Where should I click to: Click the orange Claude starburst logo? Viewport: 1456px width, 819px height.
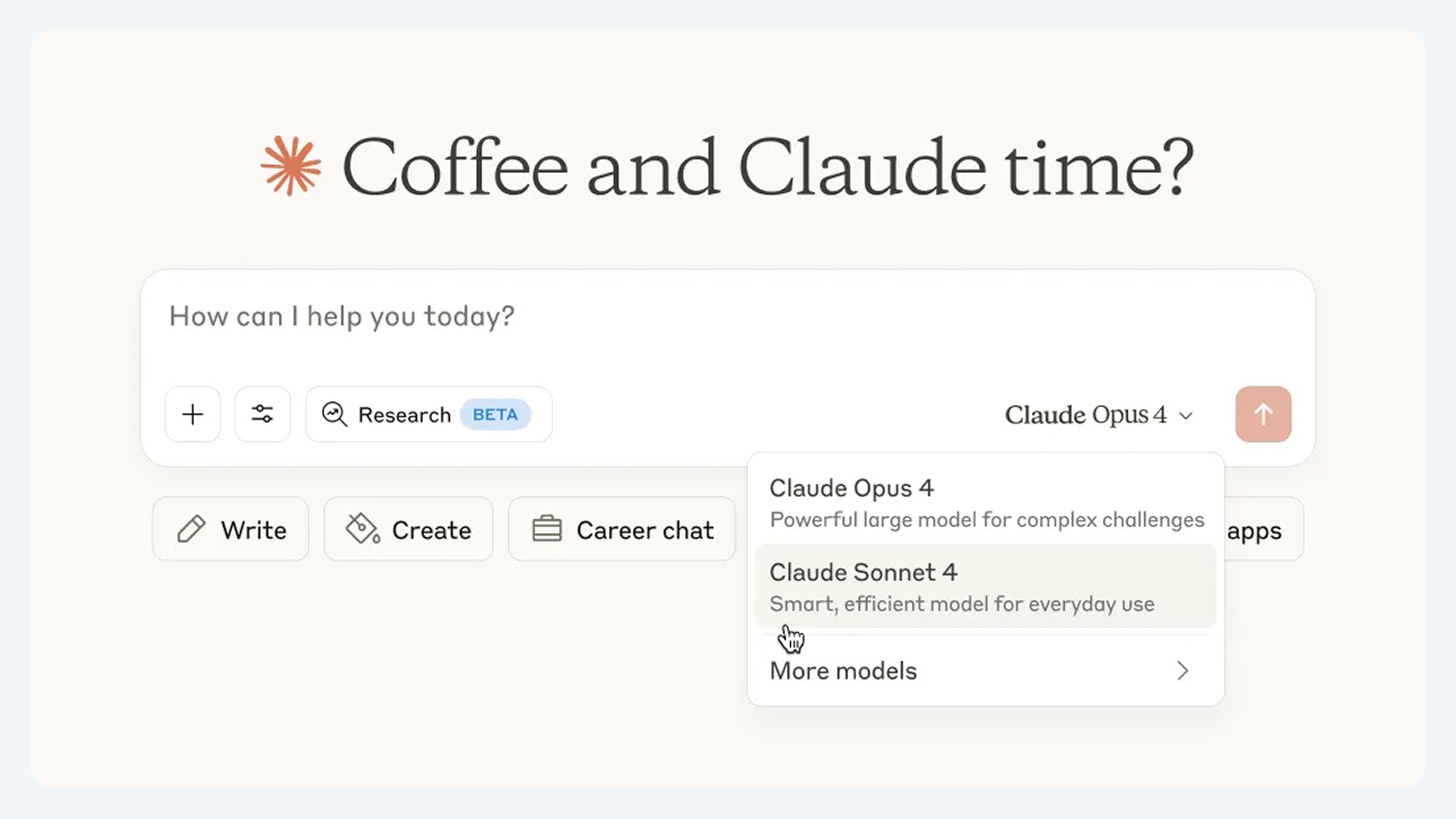click(x=291, y=166)
